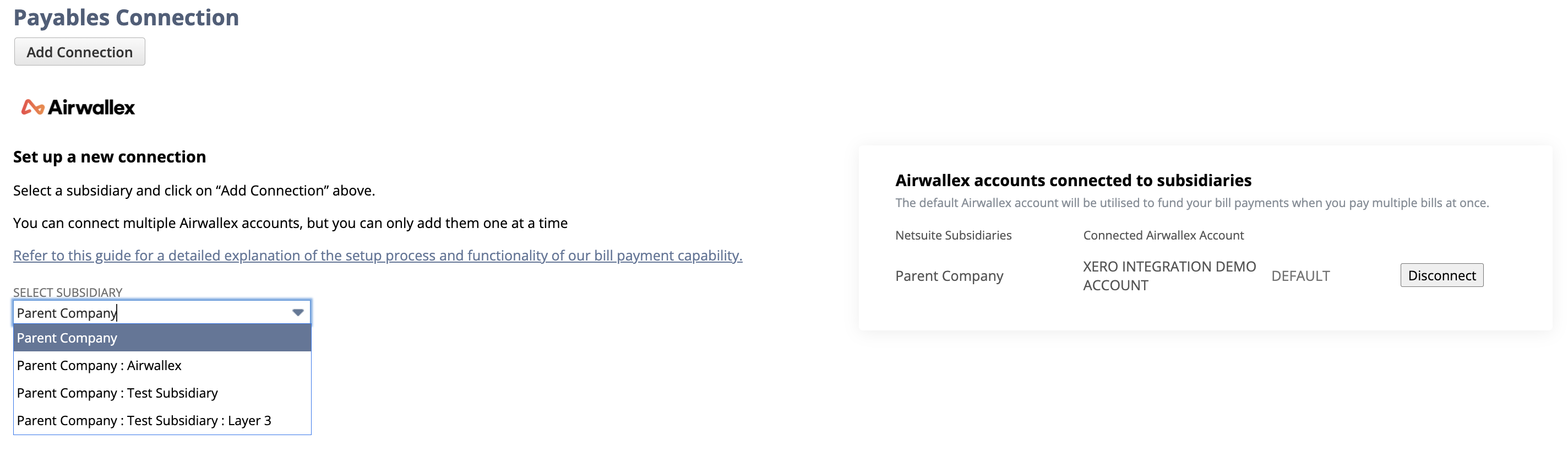This screenshot has height=456, width=1568.
Task: Open the bill payment setup guide link
Action: [x=377, y=255]
